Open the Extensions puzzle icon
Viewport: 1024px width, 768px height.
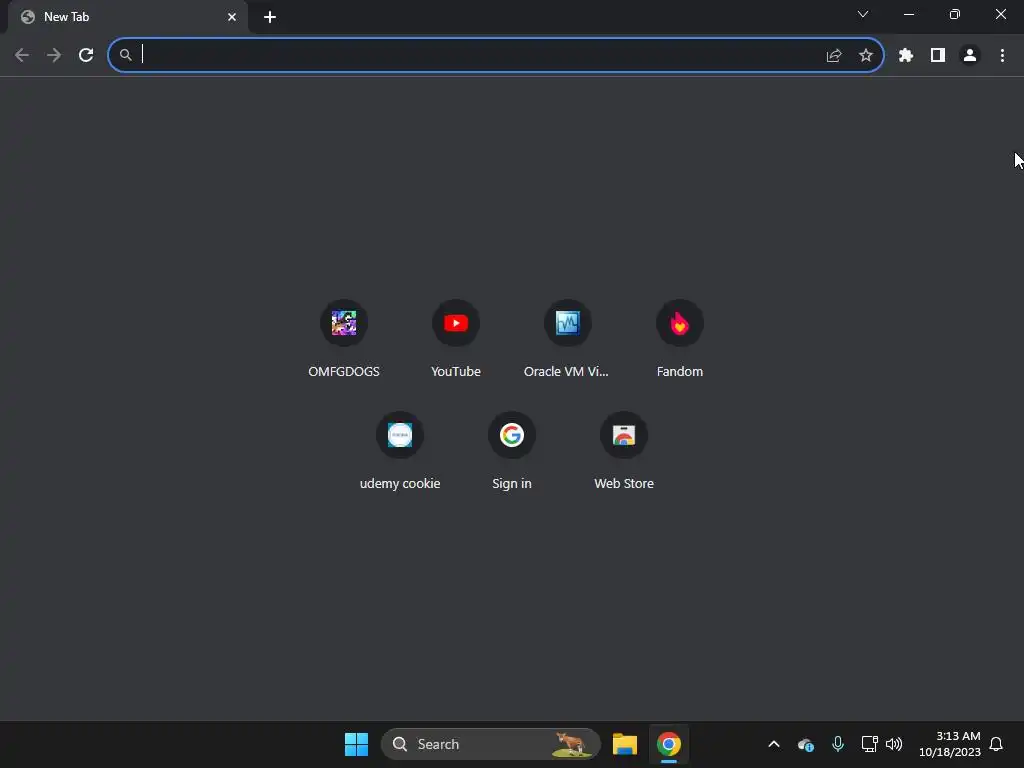pos(906,56)
